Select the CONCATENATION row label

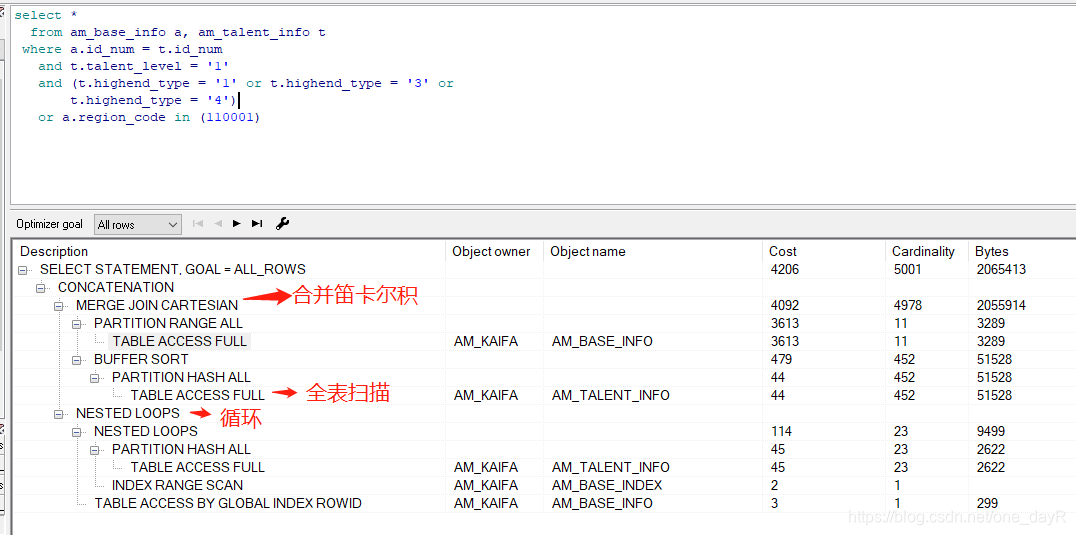116,287
